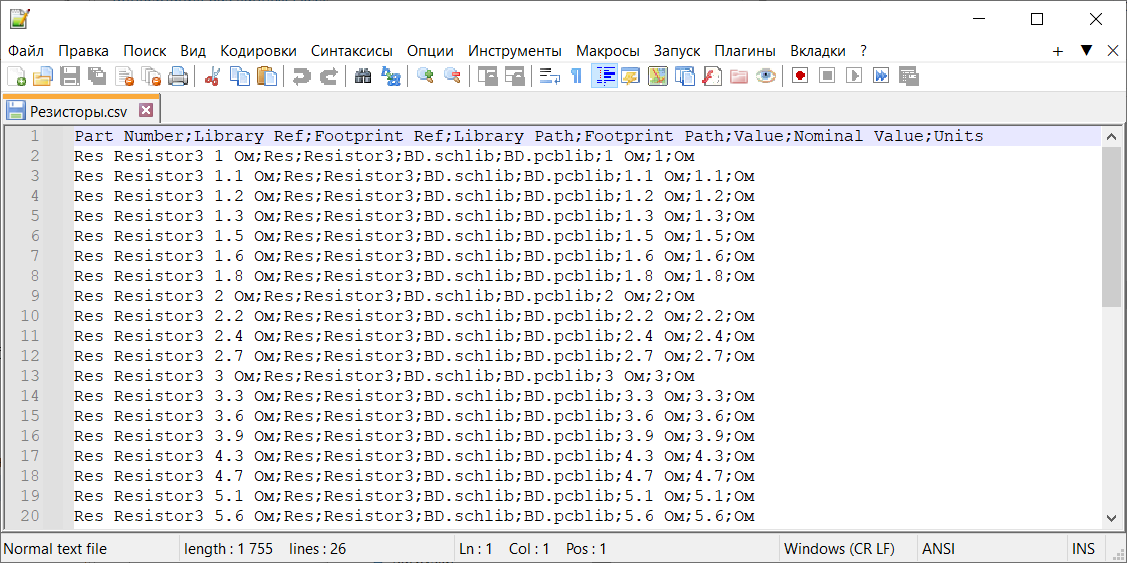
Task: Start macro recording with red dot icon
Action: point(799,76)
